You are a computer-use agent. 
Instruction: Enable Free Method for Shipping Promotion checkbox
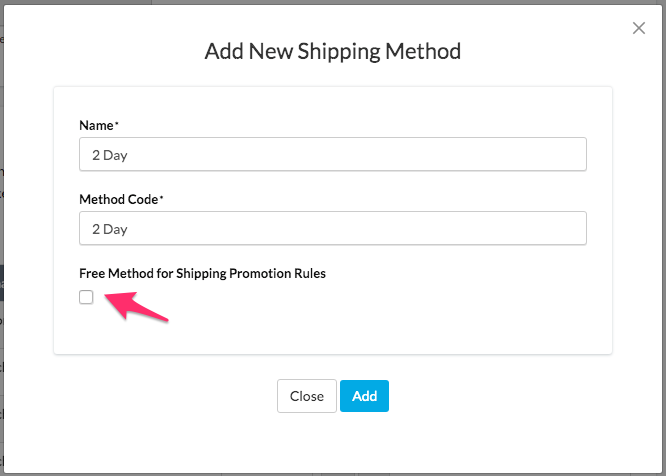[86, 297]
